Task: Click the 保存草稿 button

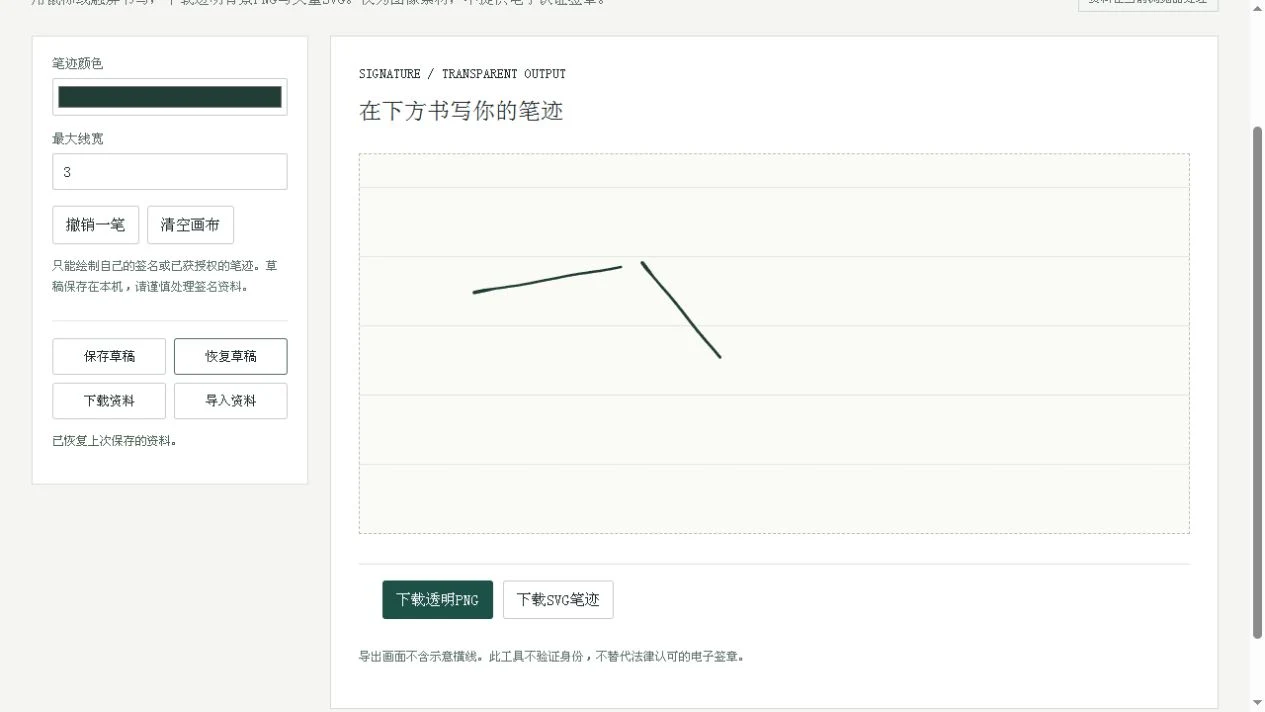Action: pyautogui.click(x=109, y=356)
